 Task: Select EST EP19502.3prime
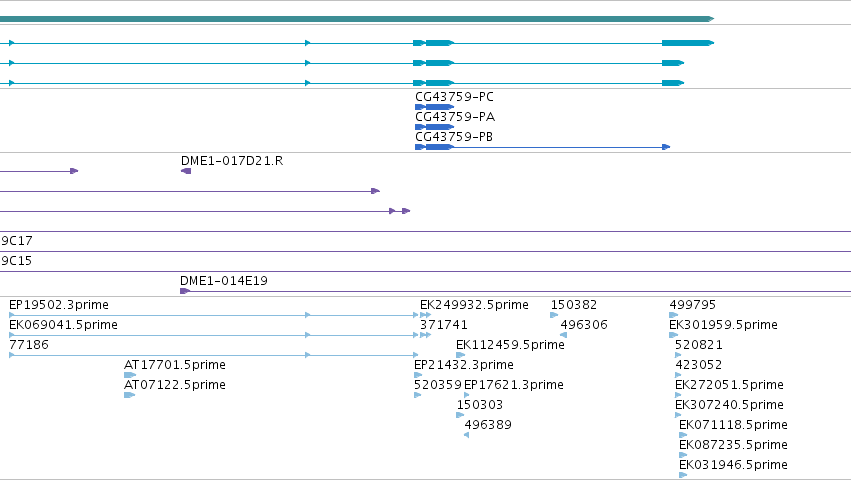59,305
